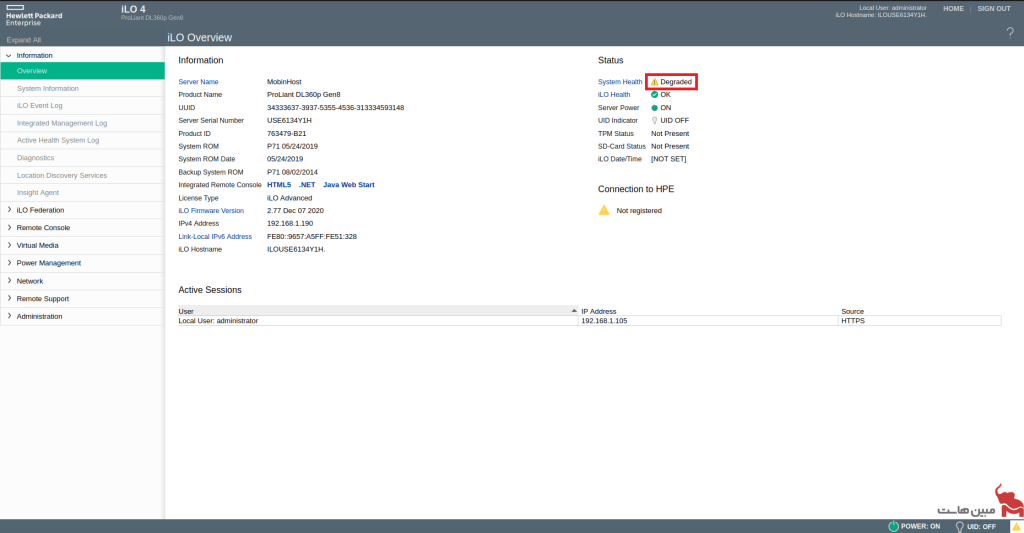Click the Degraded status text
The width and height of the screenshot is (1024, 533).
tap(676, 82)
